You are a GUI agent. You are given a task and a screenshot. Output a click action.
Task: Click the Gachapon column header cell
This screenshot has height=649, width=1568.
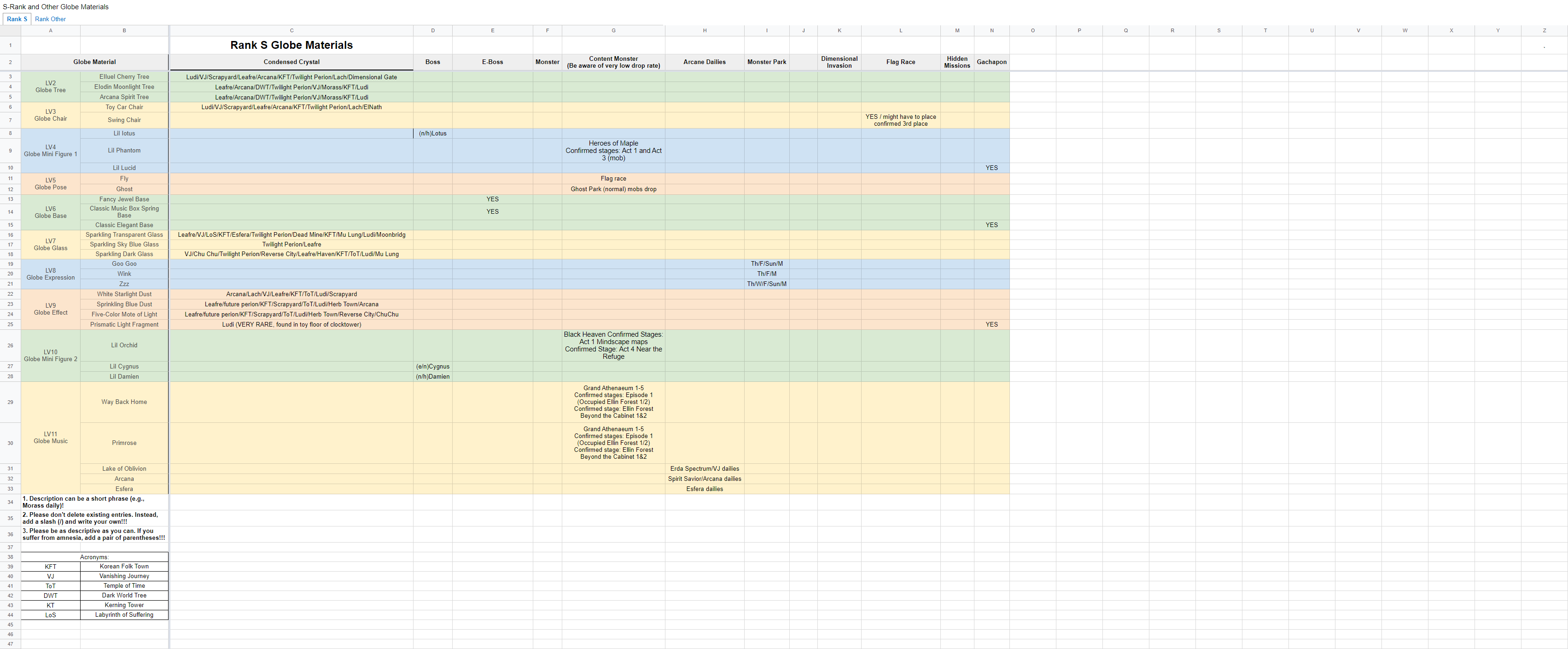[991, 61]
